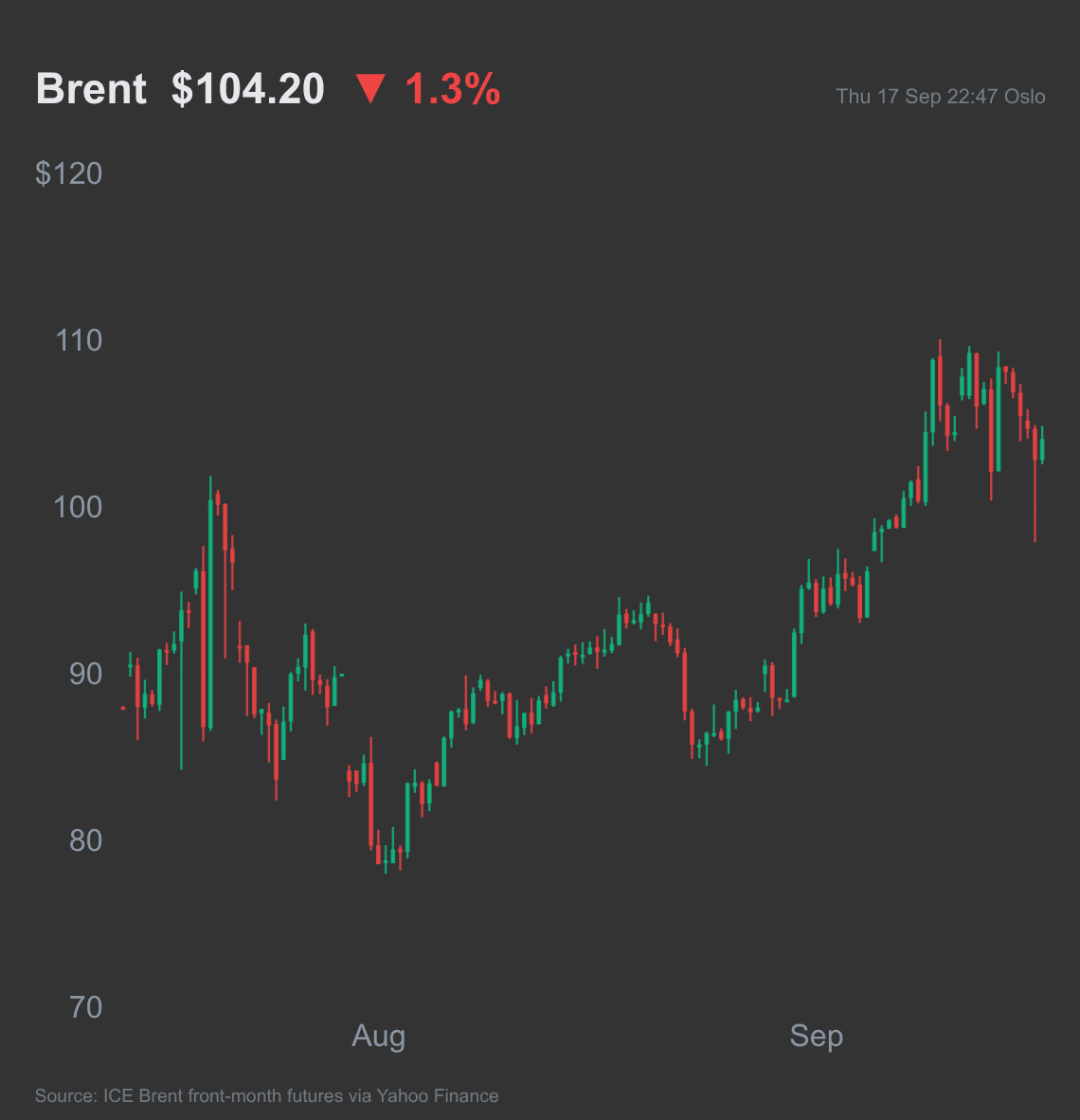Viewport: 1080px width, 1120px height.
Task: Click the first small red candle at chart's left edge
Action: click(123, 708)
